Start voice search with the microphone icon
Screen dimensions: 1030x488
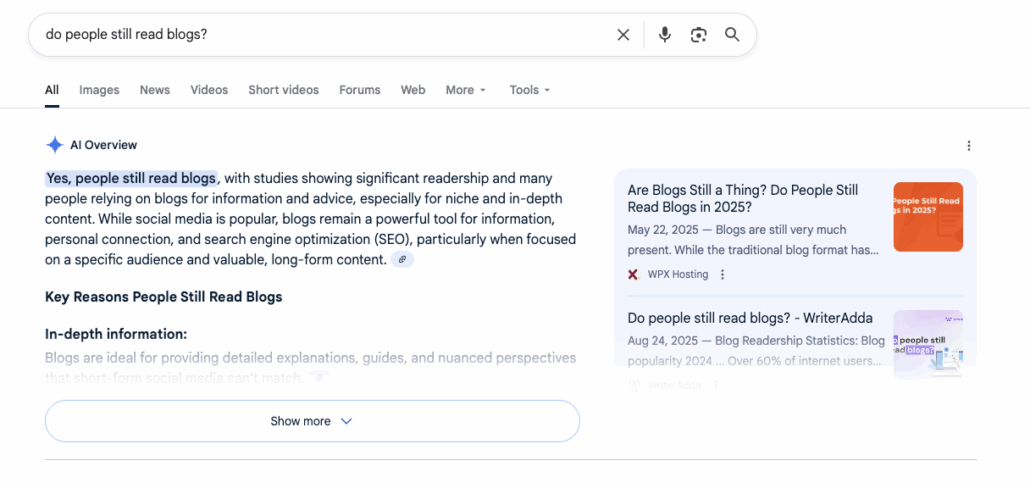coord(664,35)
